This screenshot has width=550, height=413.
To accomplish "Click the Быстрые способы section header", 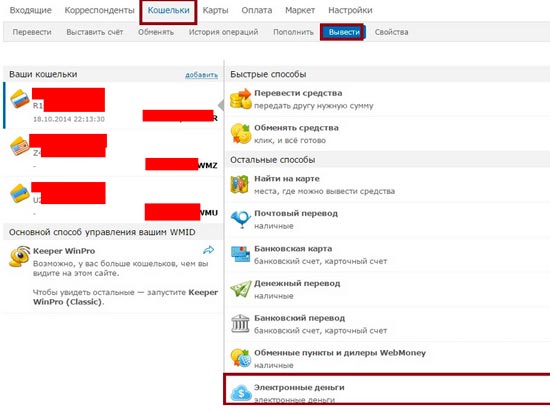I will (268, 74).
